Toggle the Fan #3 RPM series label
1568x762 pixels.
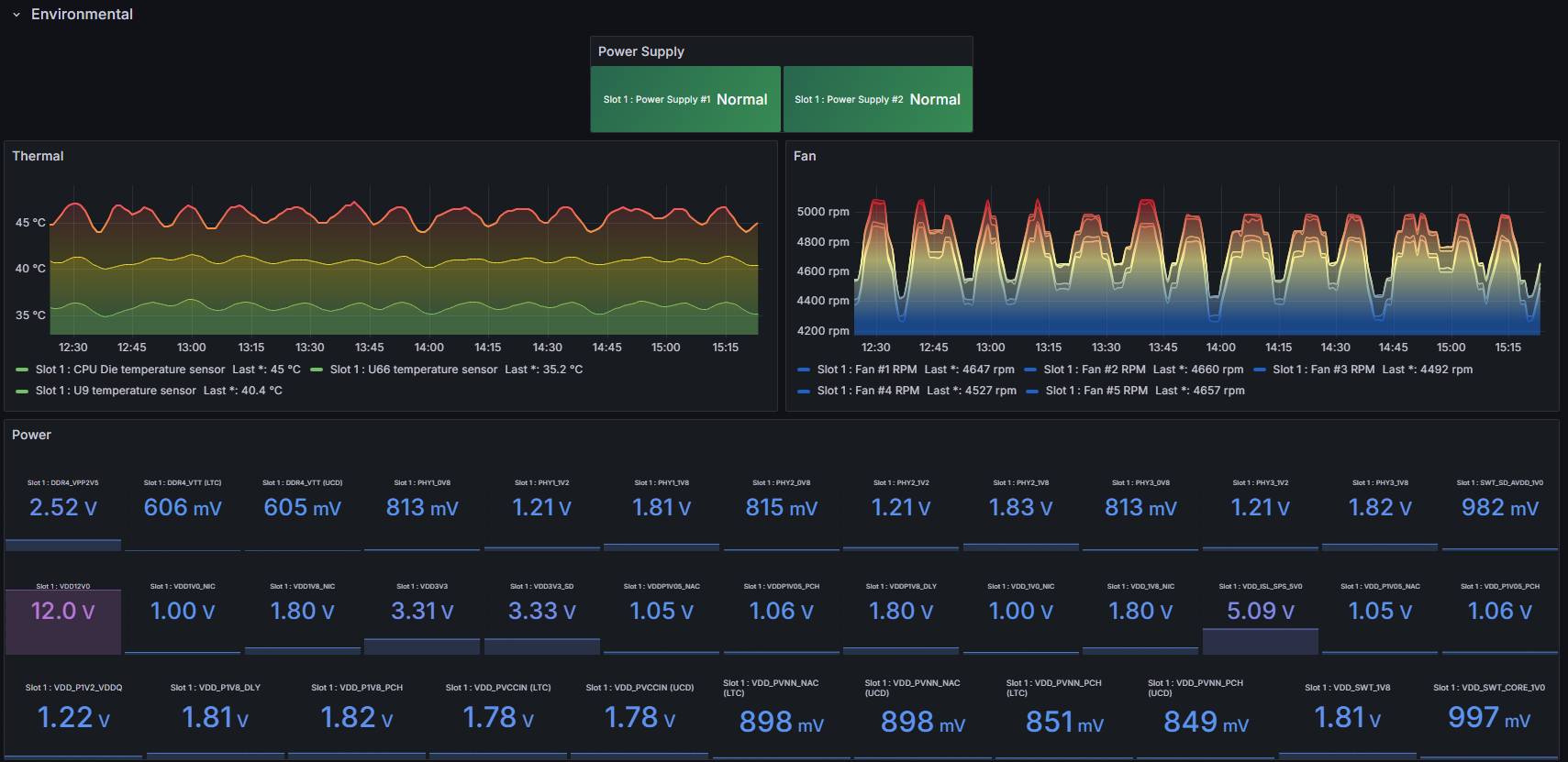[x=1324, y=370]
